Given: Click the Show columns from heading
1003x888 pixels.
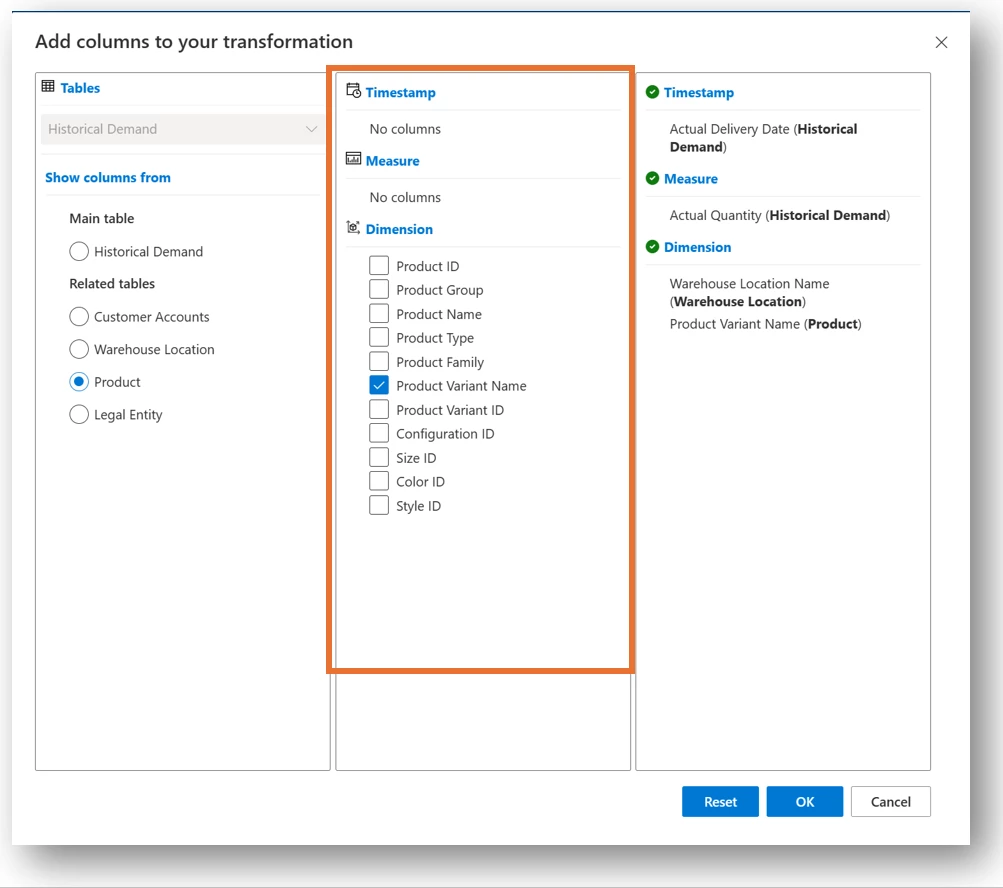Looking at the screenshot, I should tap(107, 177).
